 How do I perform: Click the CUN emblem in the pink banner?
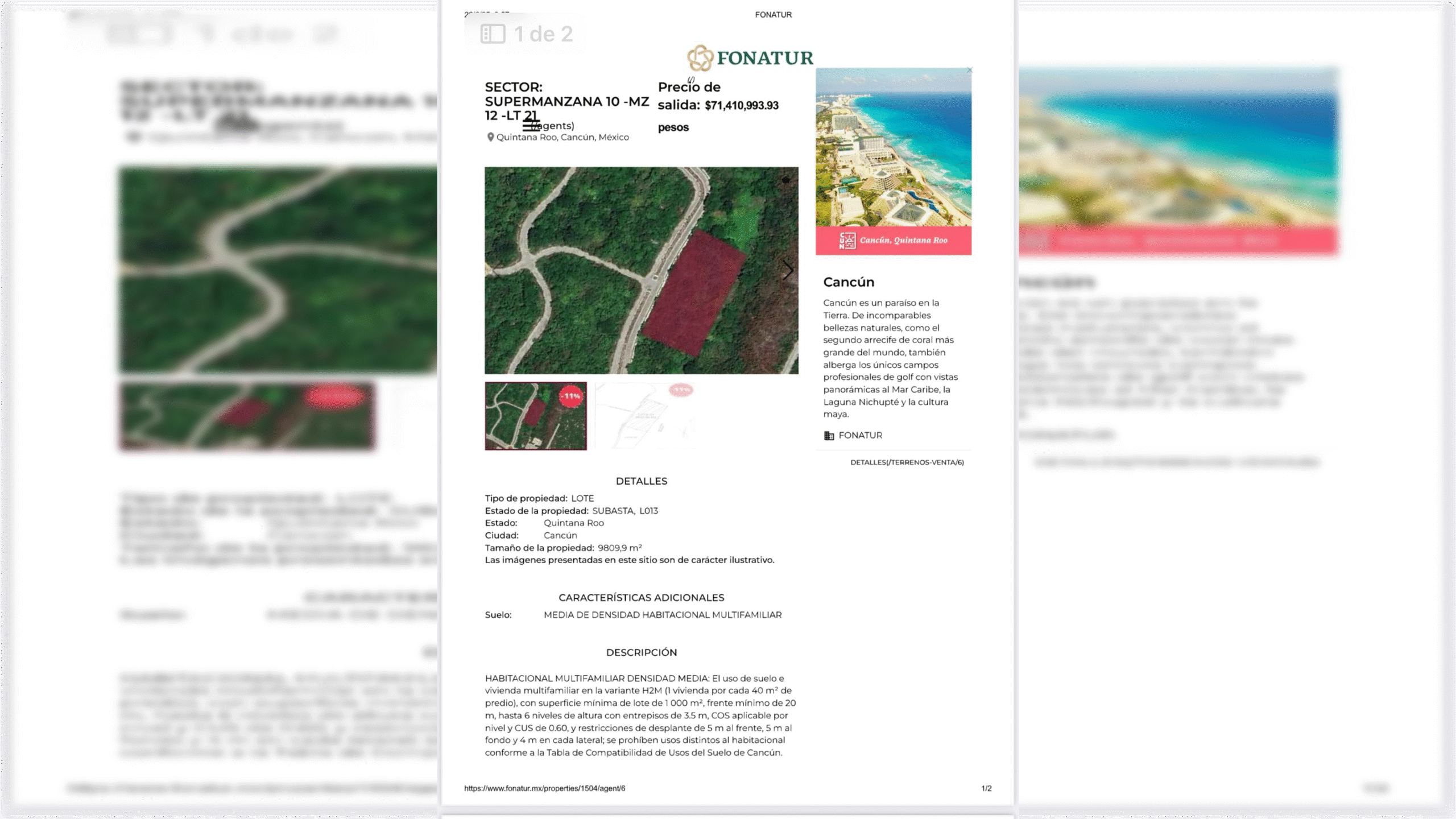847,241
